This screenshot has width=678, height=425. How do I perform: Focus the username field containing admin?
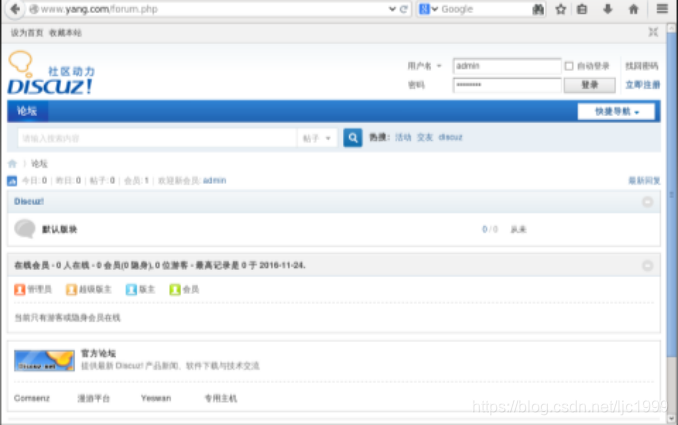507,66
